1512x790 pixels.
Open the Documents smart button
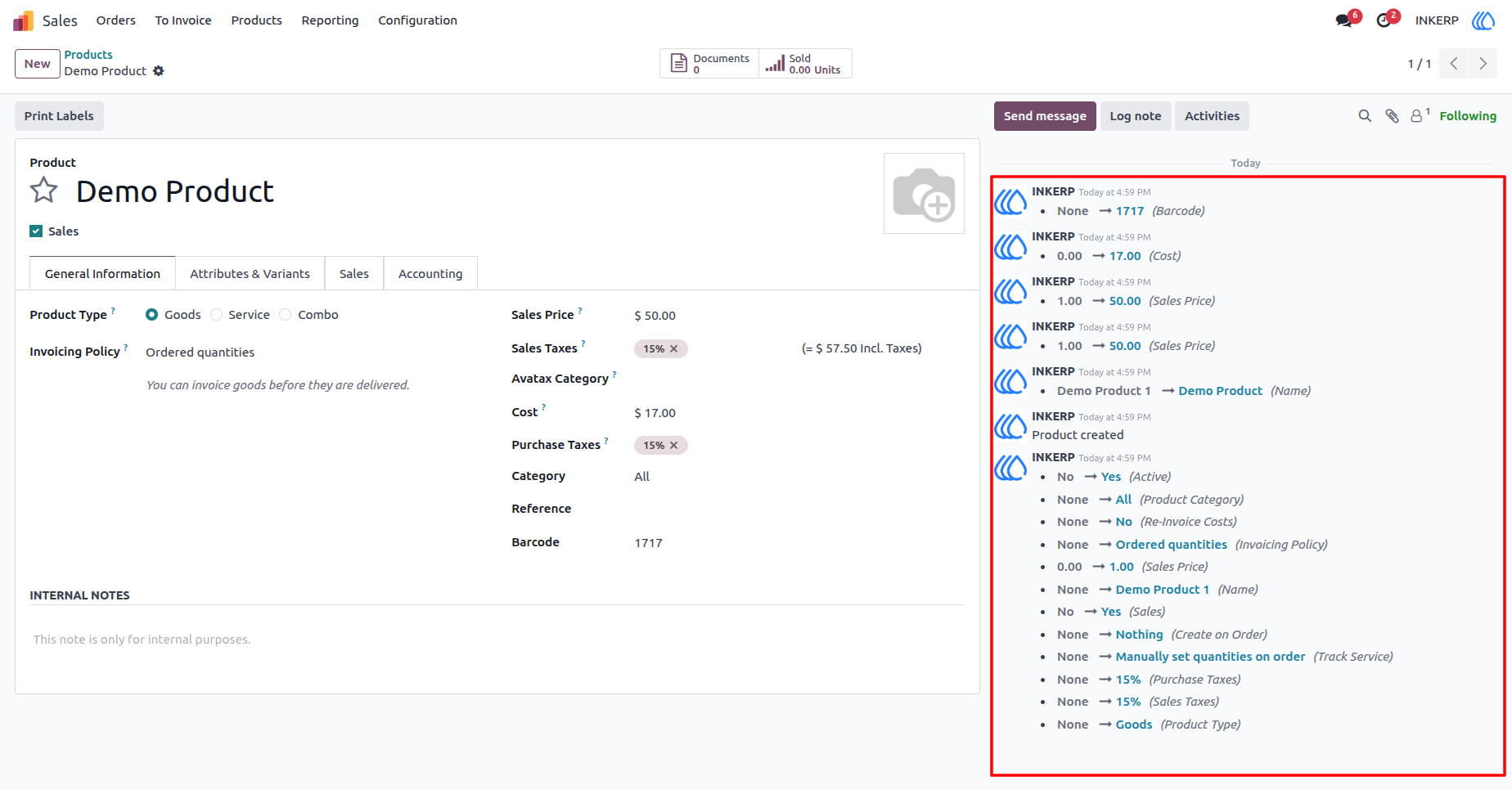709,64
